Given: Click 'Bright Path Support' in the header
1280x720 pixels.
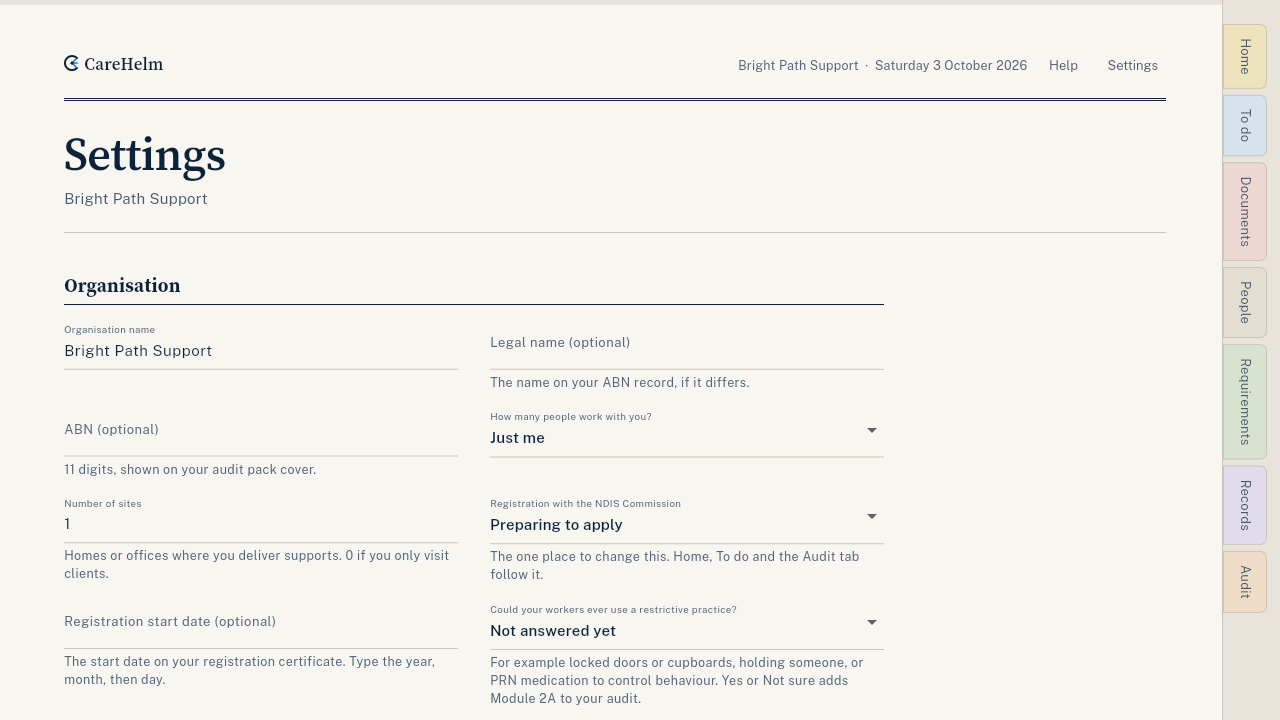Looking at the screenshot, I should (x=798, y=66).
